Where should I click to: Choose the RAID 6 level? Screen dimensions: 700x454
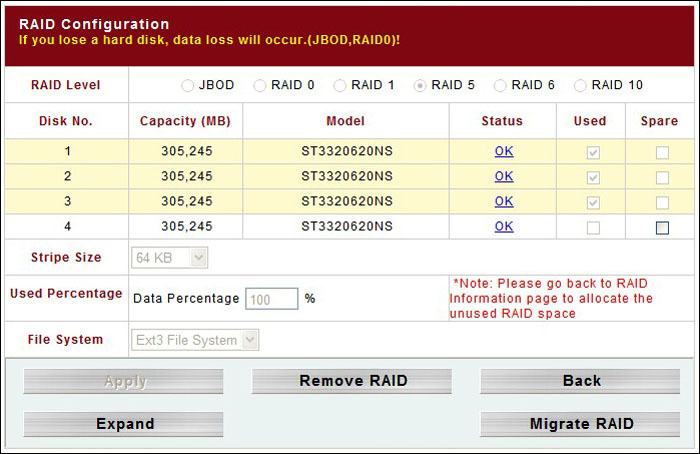500,85
